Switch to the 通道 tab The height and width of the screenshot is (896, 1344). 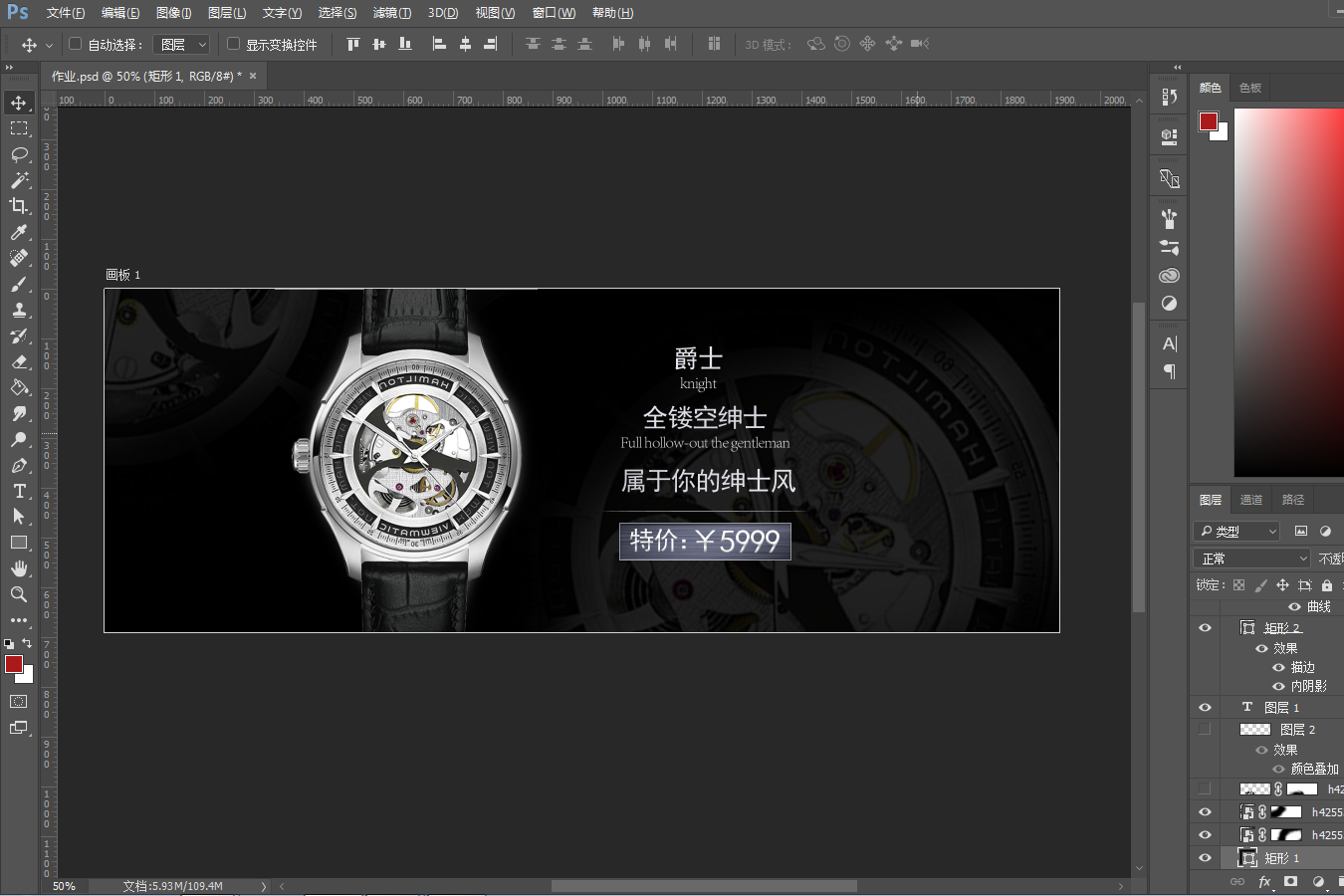[1251, 500]
